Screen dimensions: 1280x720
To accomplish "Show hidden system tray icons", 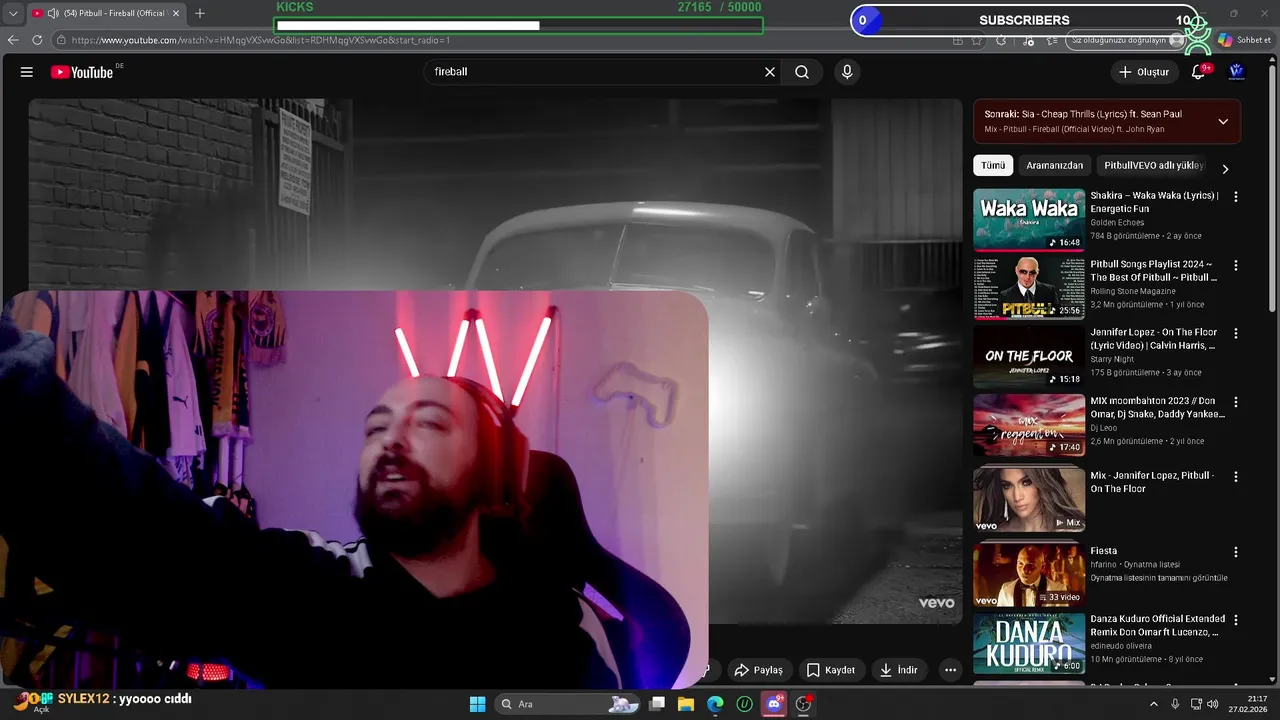I will click(x=1154, y=704).
